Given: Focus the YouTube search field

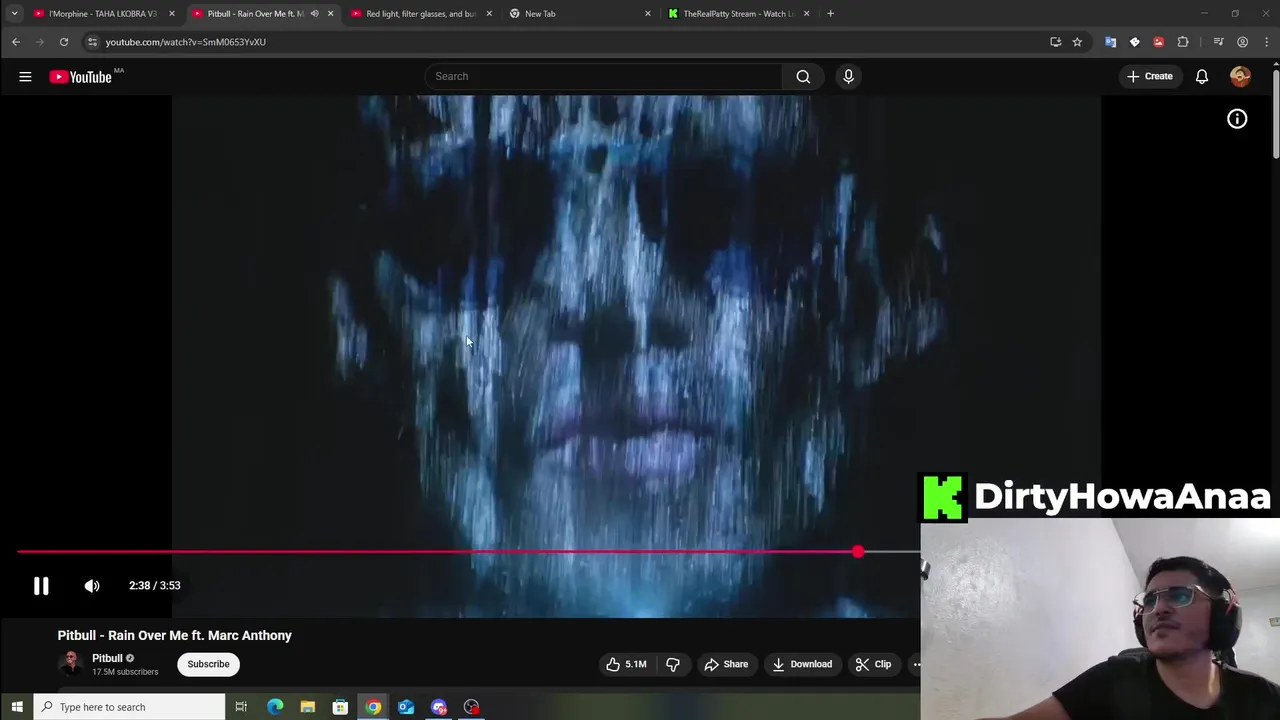Looking at the screenshot, I should coord(604,76).
